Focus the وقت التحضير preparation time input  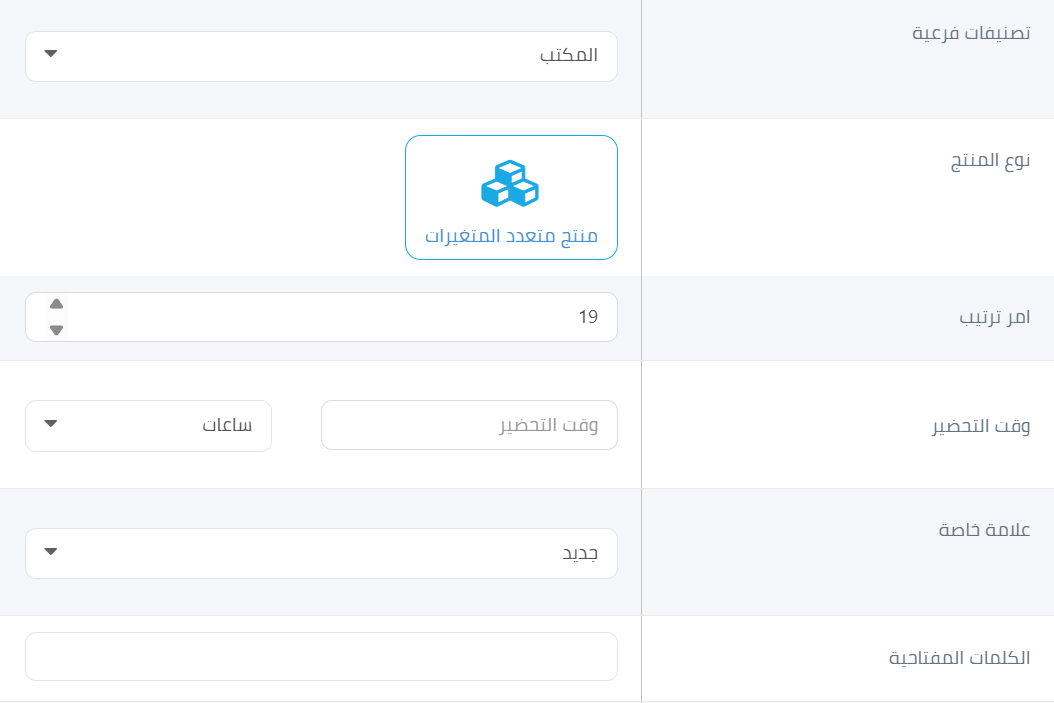469,425
